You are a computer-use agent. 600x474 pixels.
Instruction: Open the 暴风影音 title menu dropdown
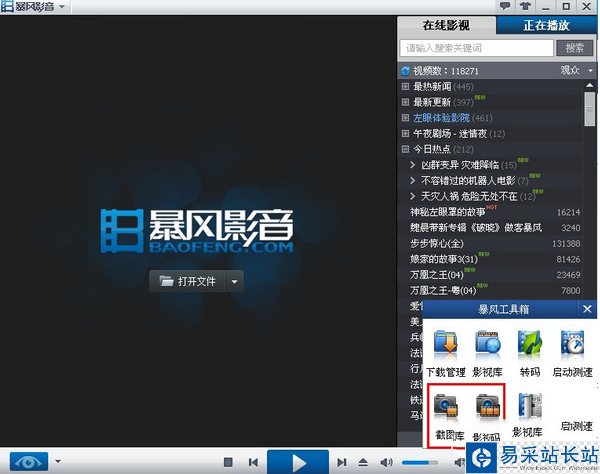[62, 7]
